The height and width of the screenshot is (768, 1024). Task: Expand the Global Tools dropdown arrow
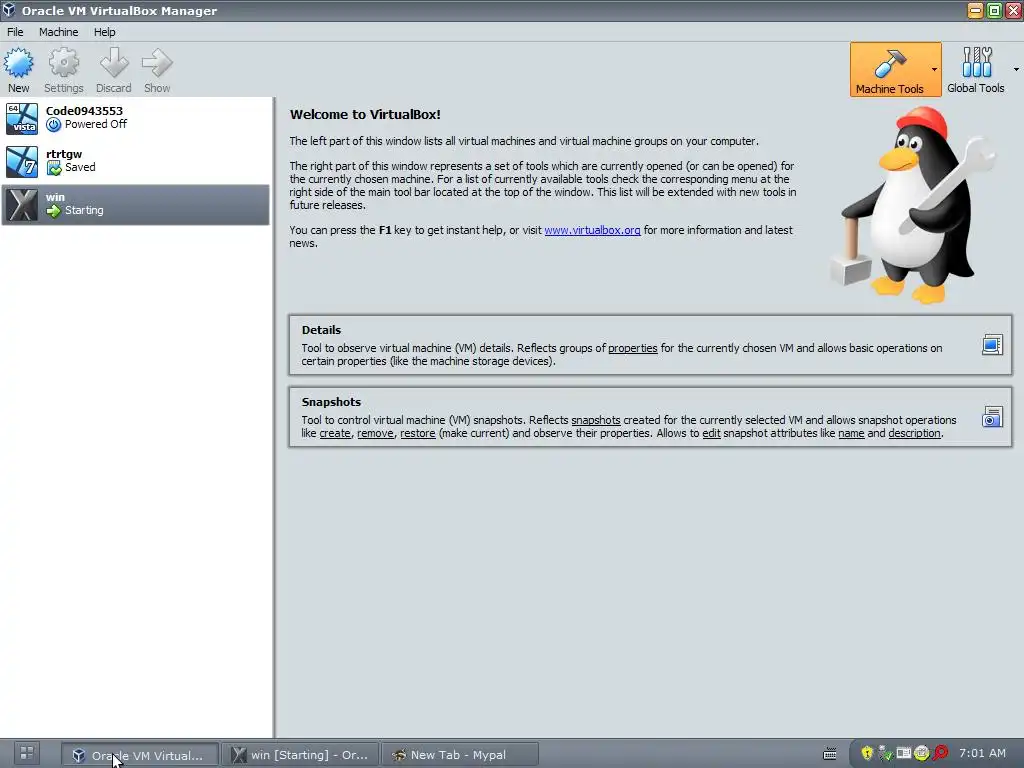click(1016, 69)
